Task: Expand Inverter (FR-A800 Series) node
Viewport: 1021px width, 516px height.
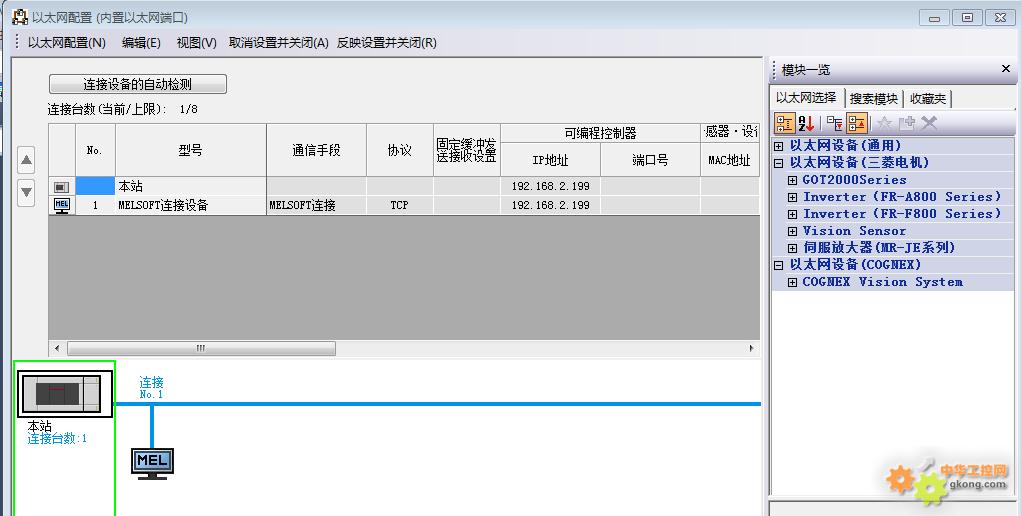Action: pyautogui.click(x=792, y=197)
